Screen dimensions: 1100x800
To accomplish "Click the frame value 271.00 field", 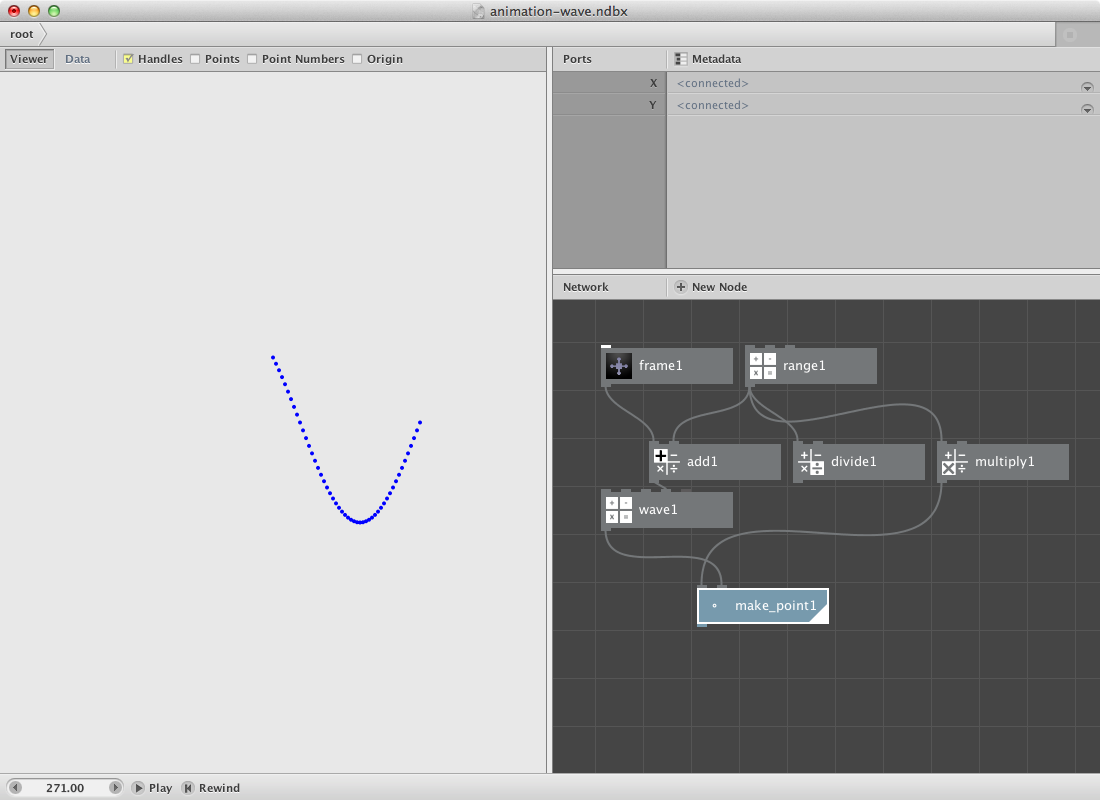I will click(x=65, y=788).
